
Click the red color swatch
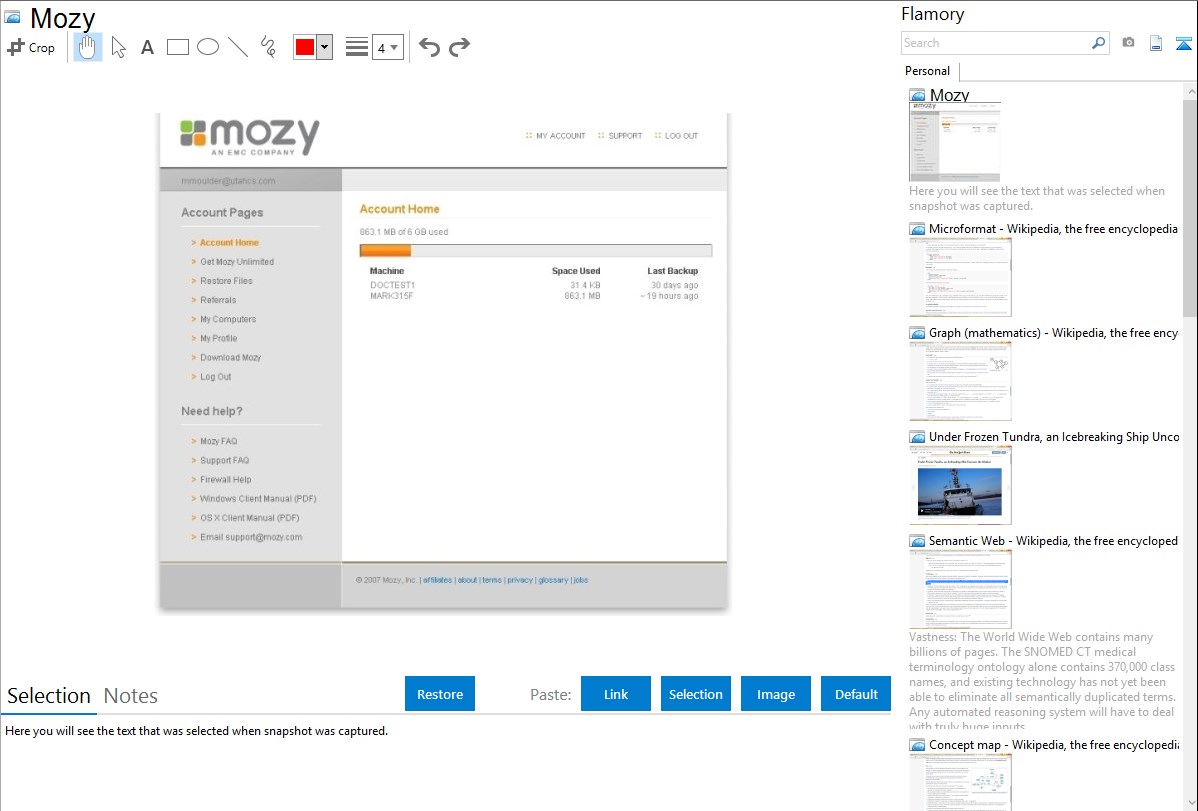(x=305, y=47)
